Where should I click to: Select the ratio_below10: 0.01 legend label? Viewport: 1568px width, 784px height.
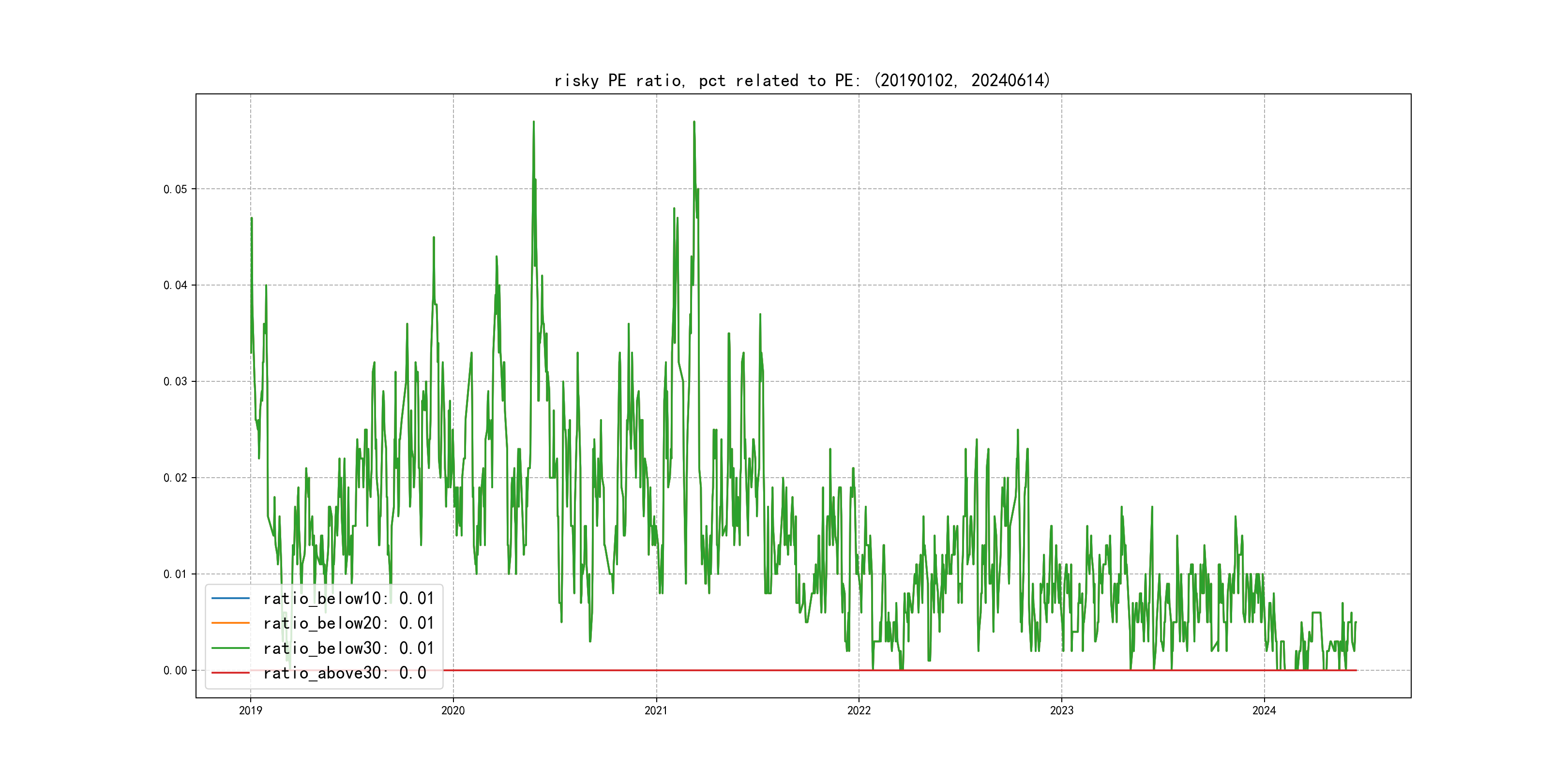coord(348,598)
